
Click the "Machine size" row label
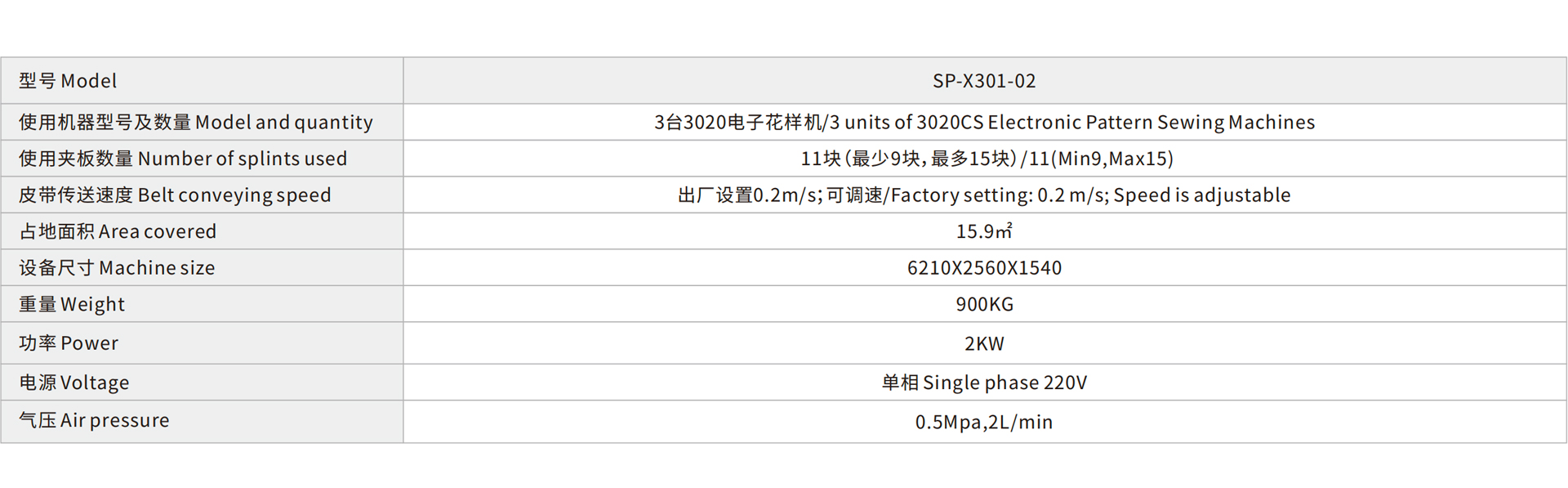tap(117, 267)
